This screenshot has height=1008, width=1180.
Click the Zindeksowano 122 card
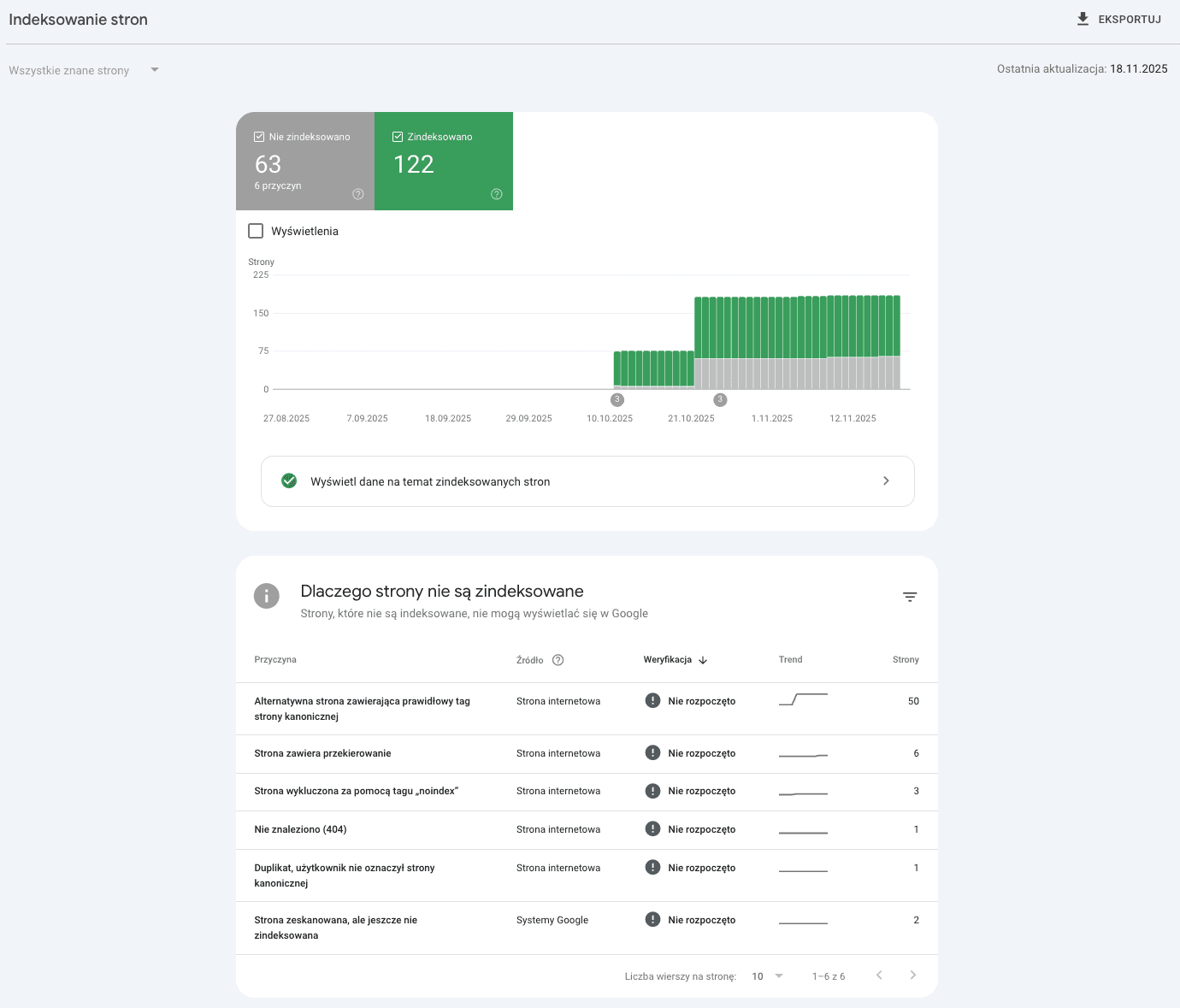pos(444,161)
